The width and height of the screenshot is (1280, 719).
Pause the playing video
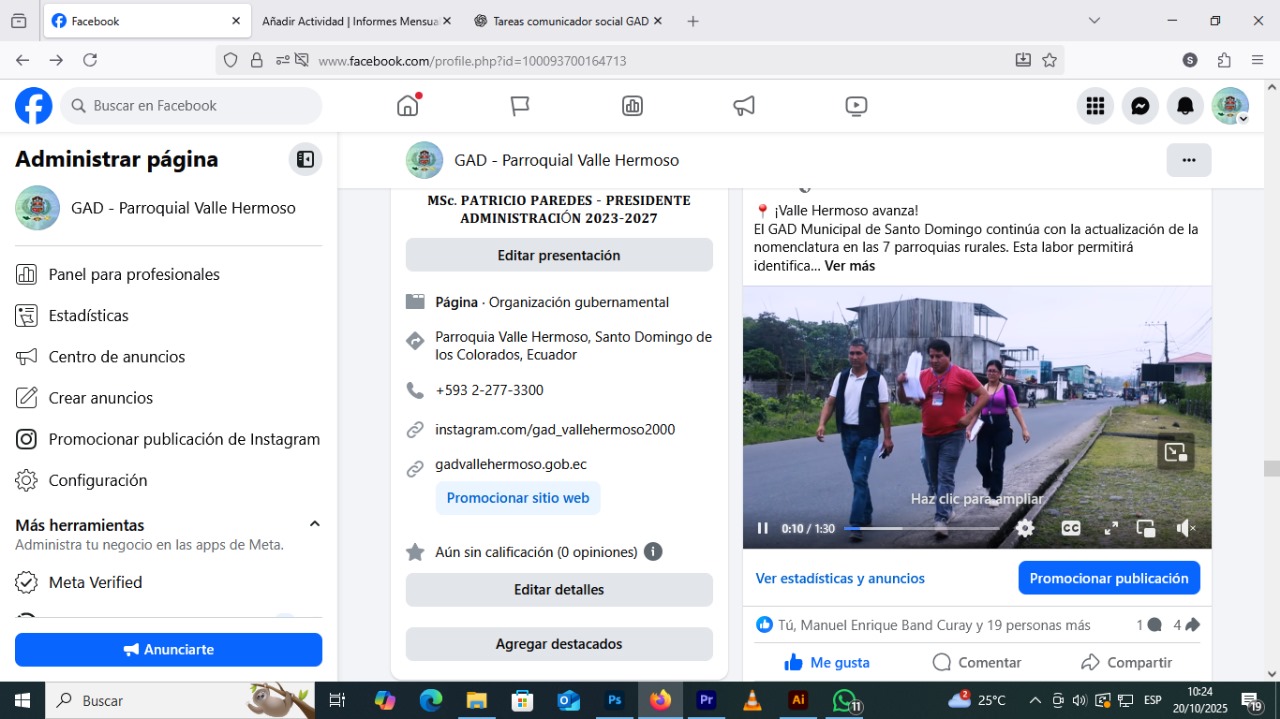(763, 528)
